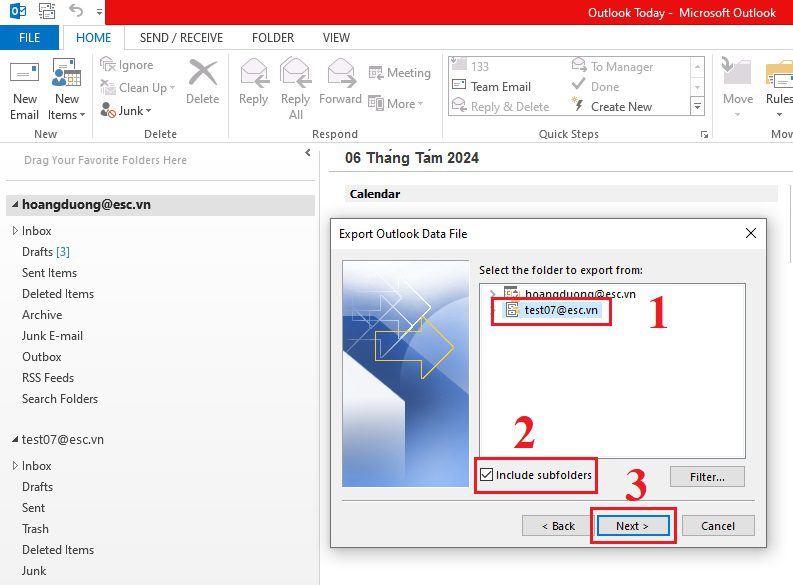Select the Reply & Delete quick step

pos(500,107)
